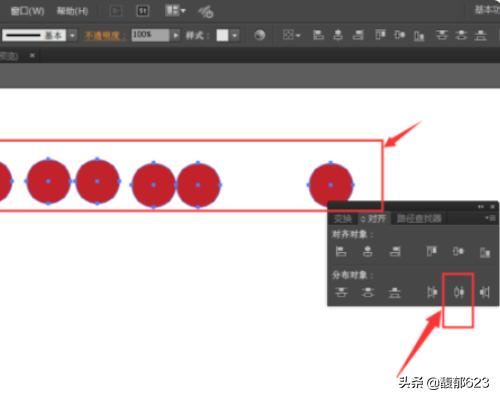The height and width of the screenshot is (400, 500).
Task: Expand the opacity slider arrow beside 100%
Action: [x=175, y=35]
